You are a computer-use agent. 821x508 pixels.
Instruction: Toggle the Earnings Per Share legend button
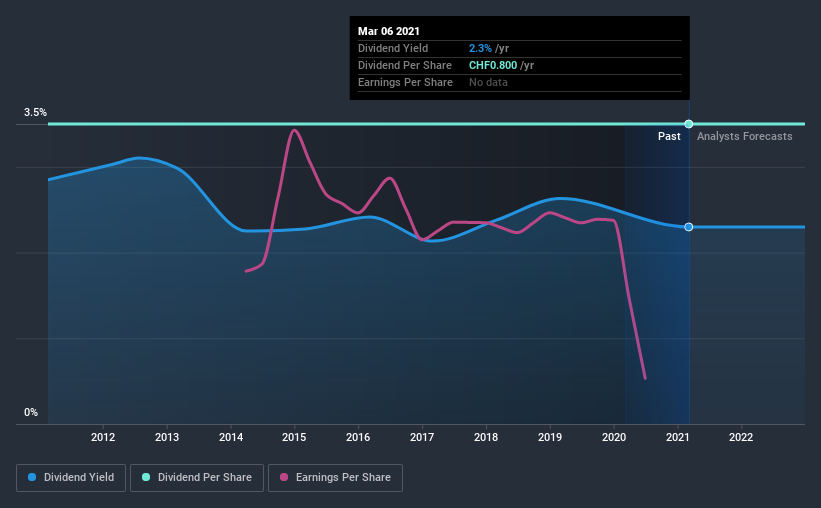(335, 478)
